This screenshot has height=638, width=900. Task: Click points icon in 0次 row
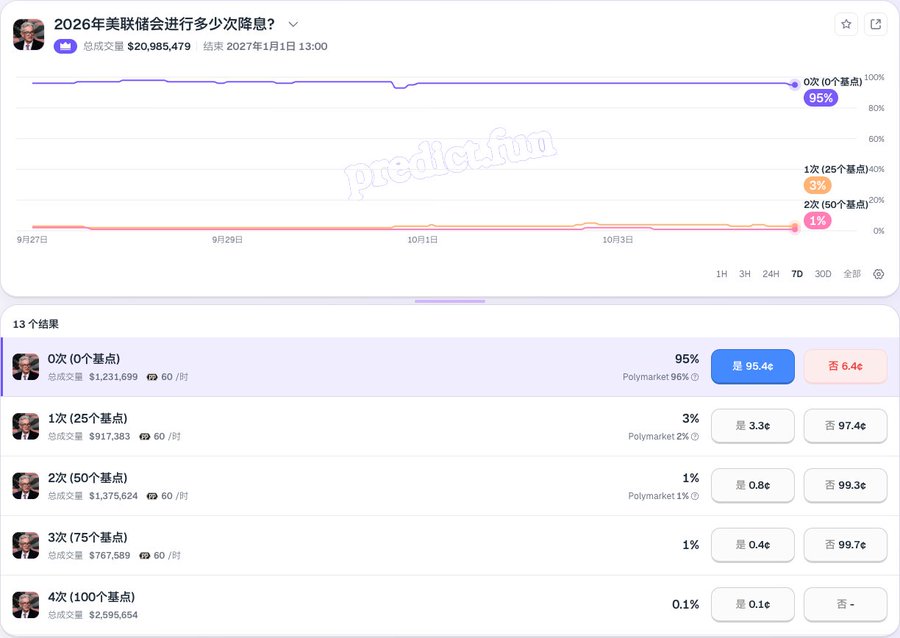tap(152, 377)
